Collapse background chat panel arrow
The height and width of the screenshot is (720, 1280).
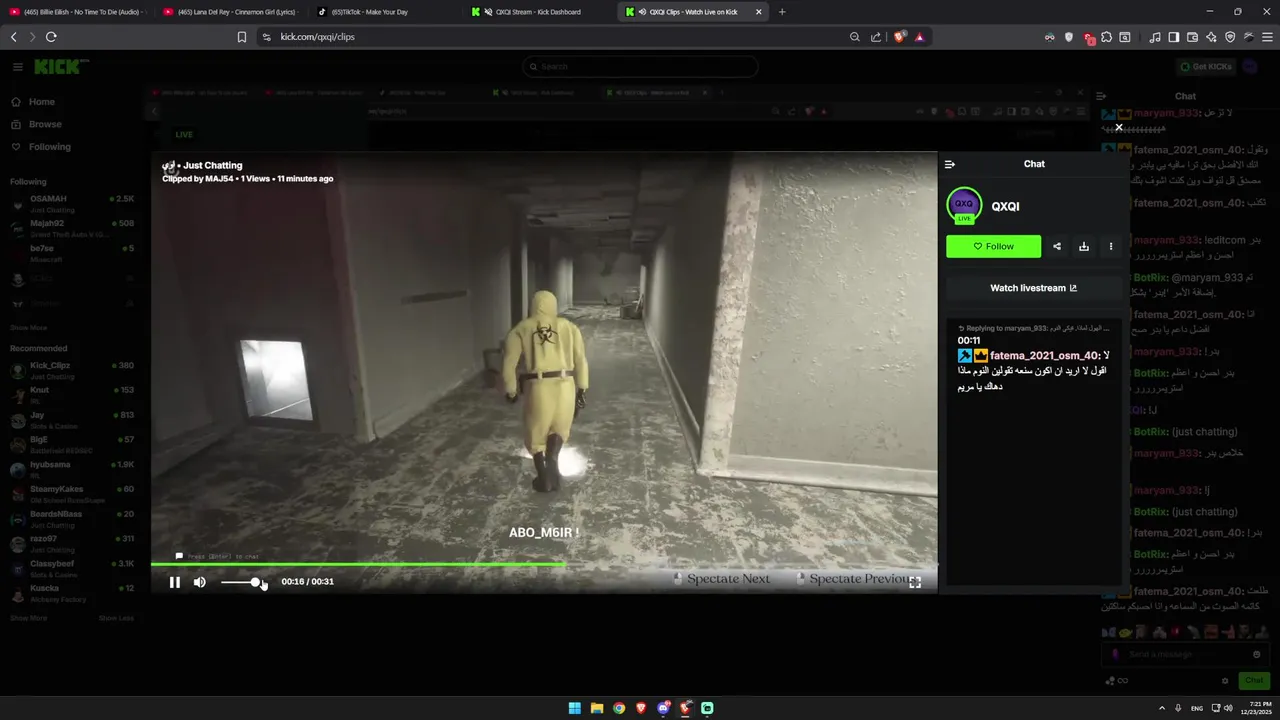click(1101, 97)
